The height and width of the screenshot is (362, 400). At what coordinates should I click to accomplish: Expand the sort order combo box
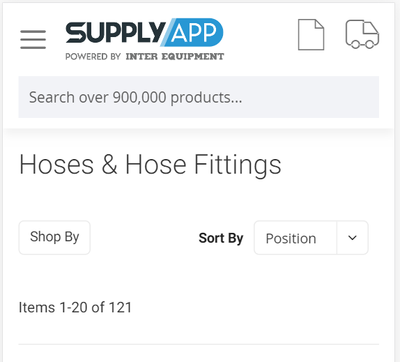click(311, 238)
